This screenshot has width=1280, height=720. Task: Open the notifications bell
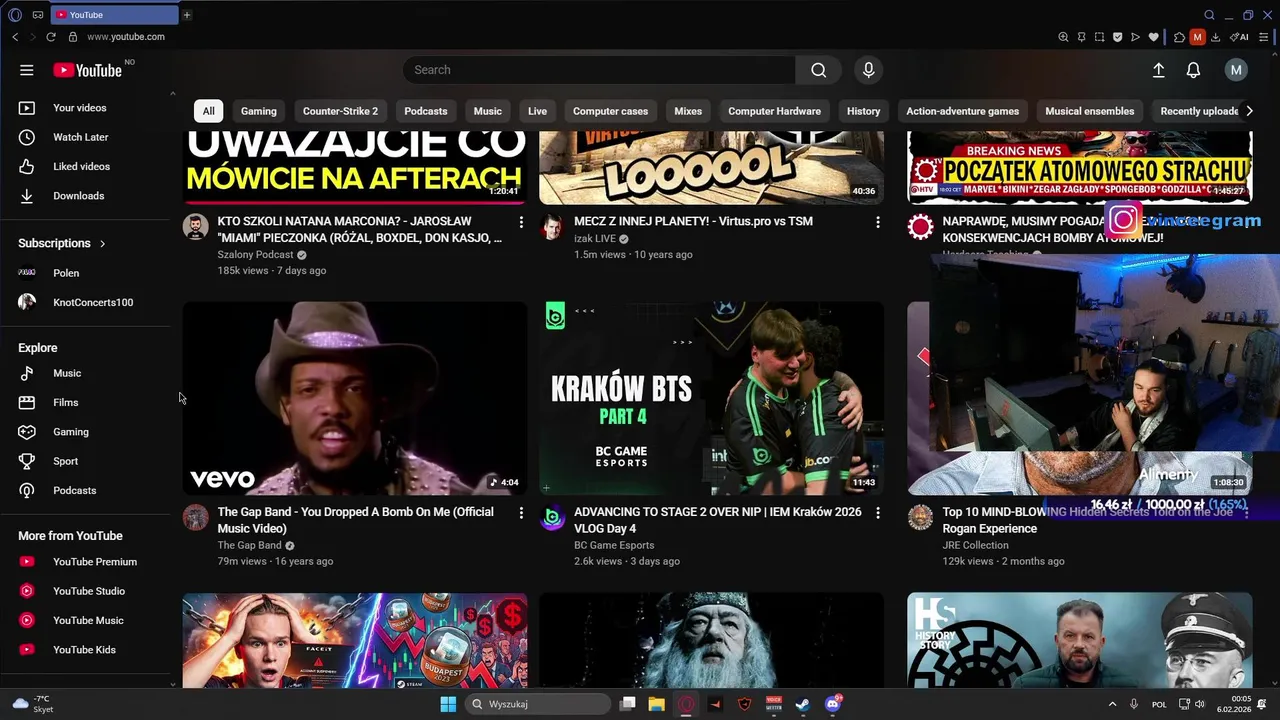pyautogui.click(x=1193, y=70)
